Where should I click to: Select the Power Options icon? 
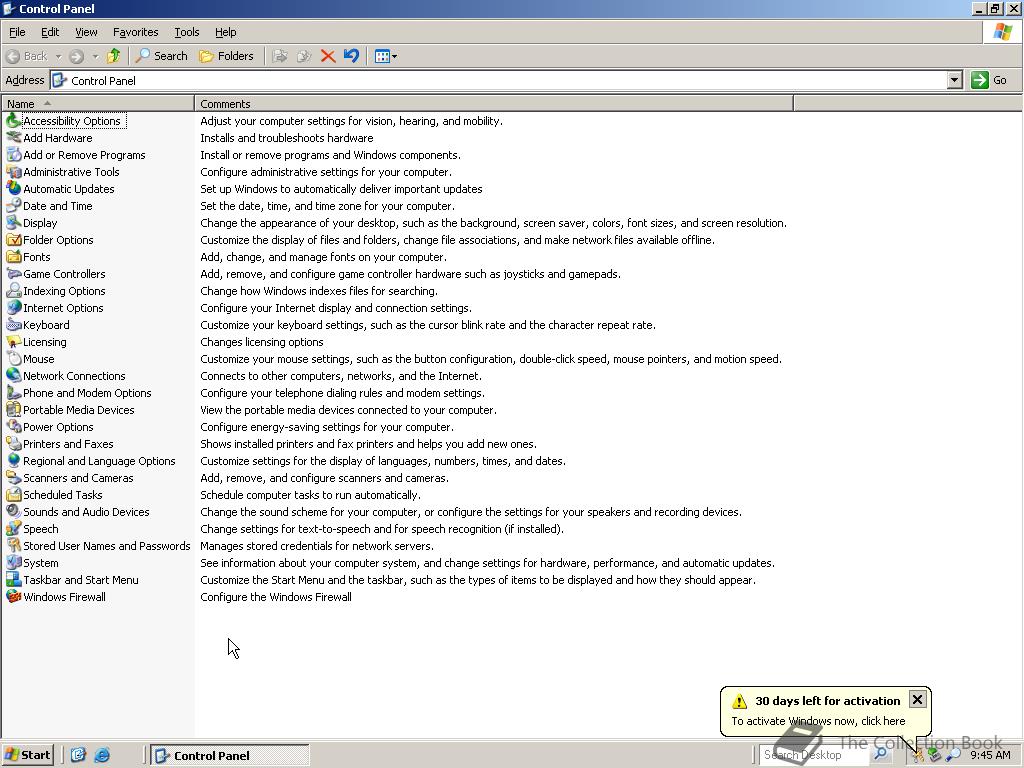click(x=13, y=426)
